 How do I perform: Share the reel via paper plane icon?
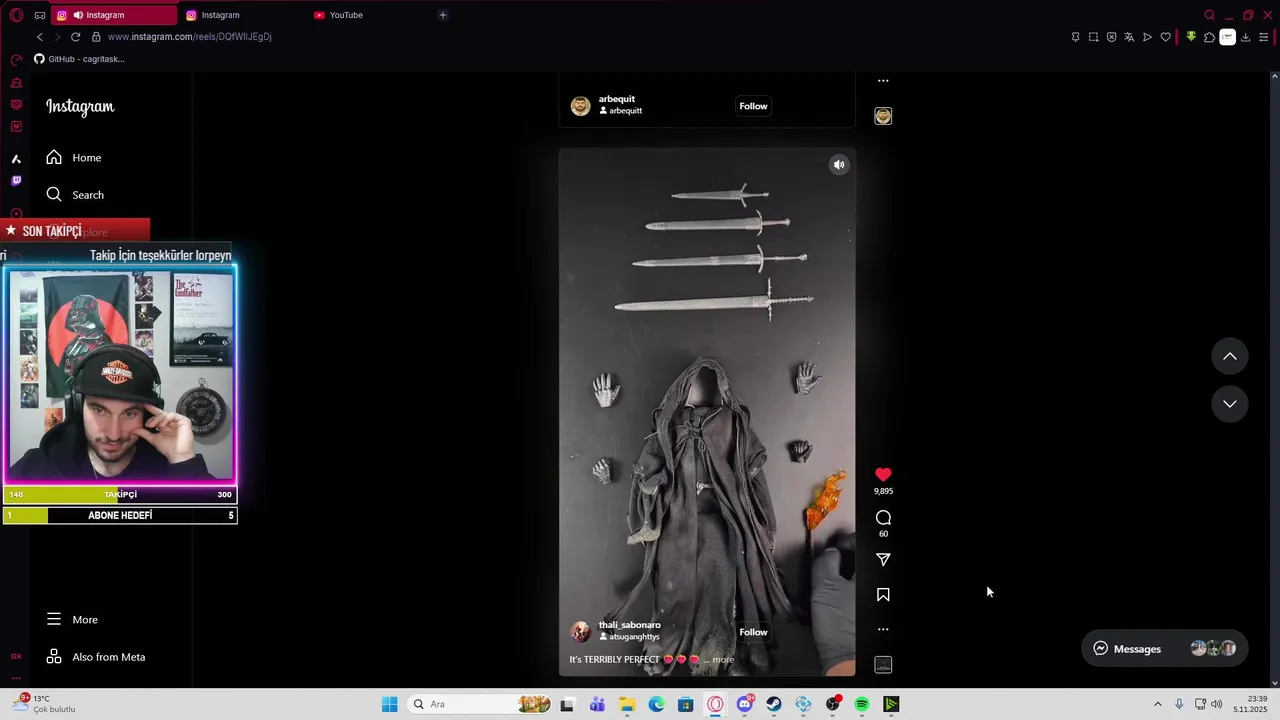point(883,560)
